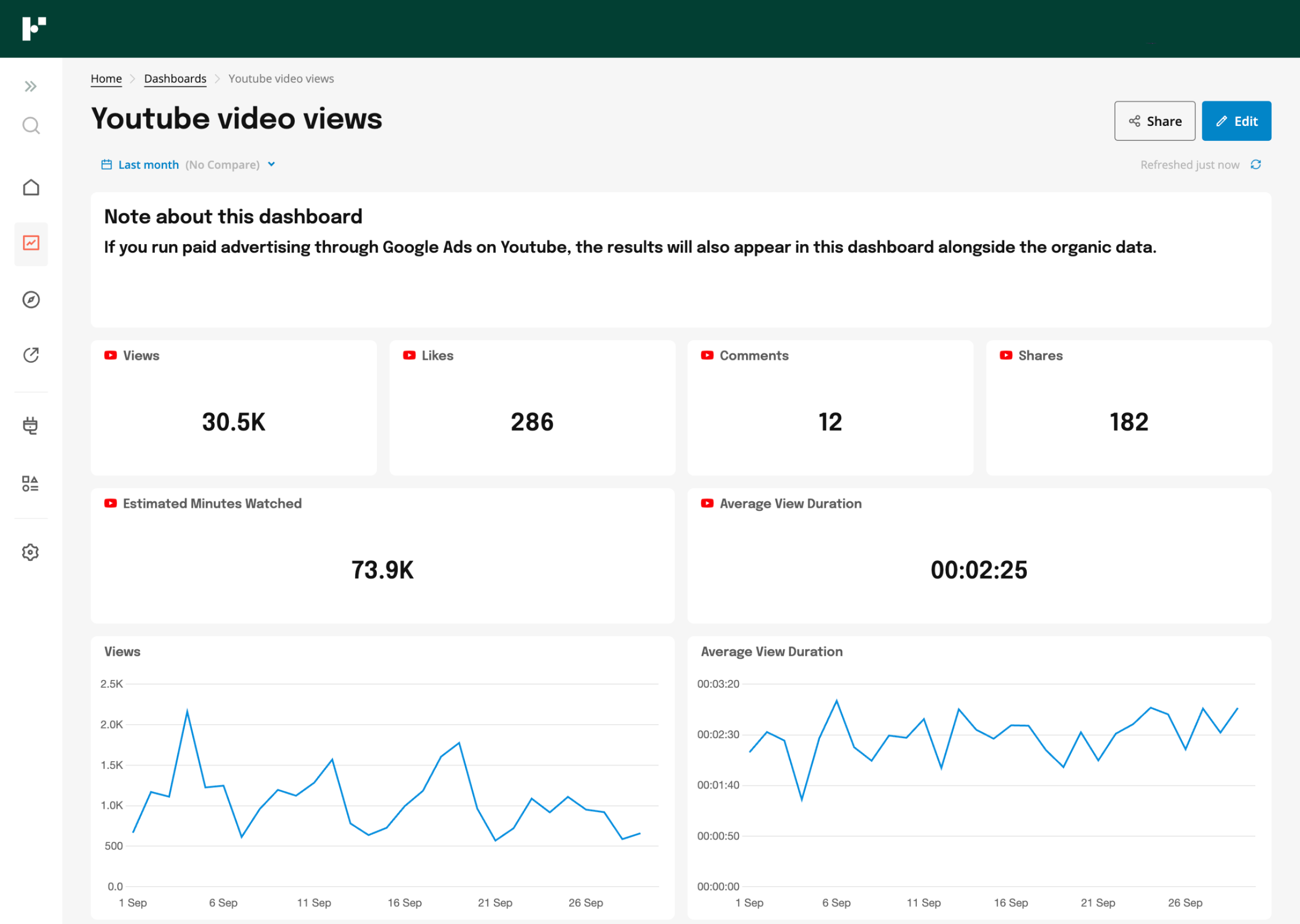Click the calendar icon beside Last month

107,164
